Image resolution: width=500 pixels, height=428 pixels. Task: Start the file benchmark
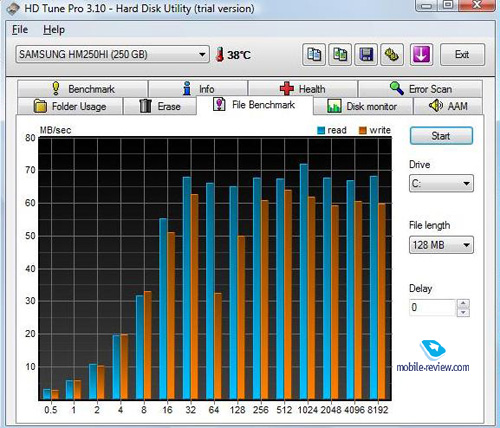441,136
